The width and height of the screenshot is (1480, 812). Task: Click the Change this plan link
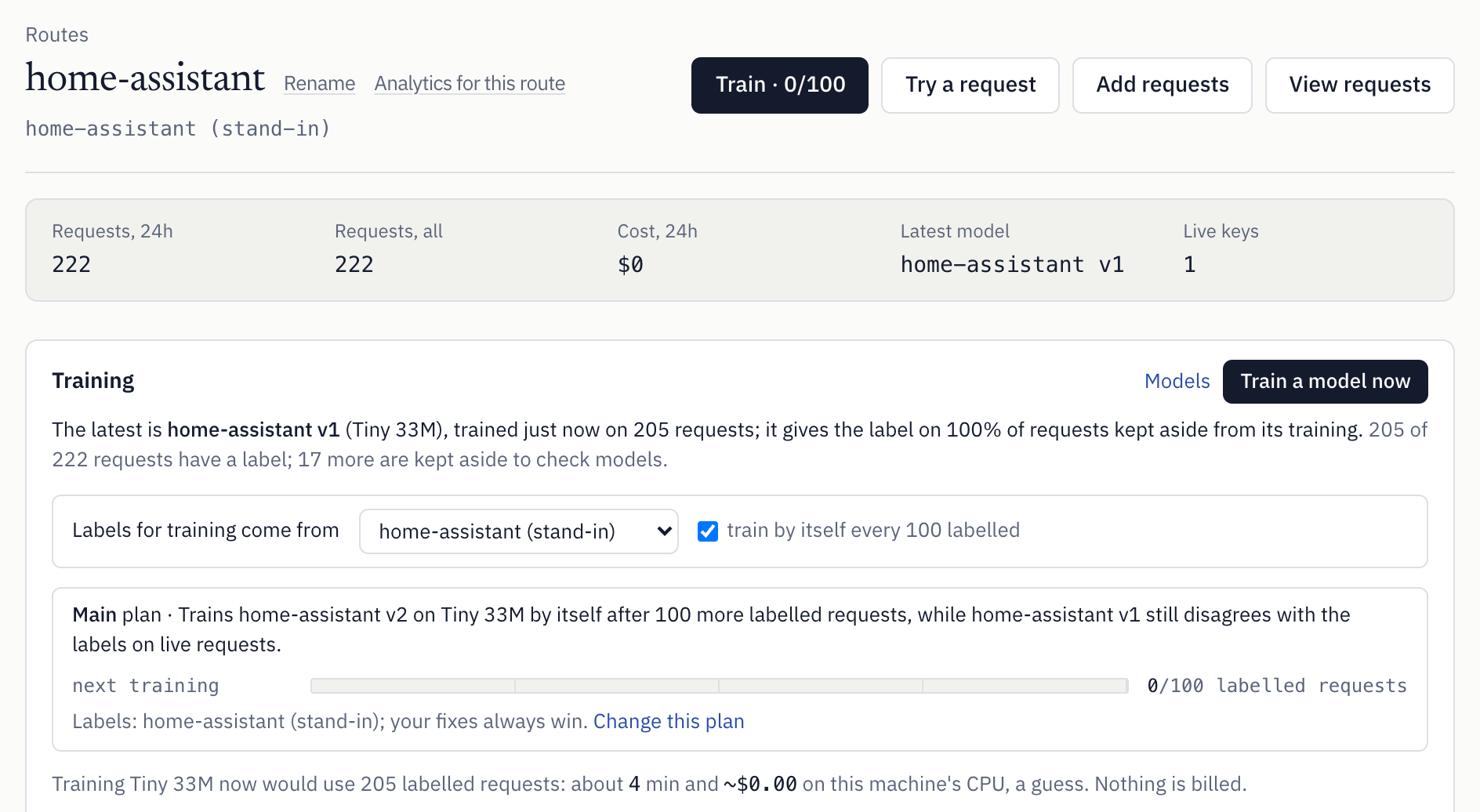click(x=669, y=721)
